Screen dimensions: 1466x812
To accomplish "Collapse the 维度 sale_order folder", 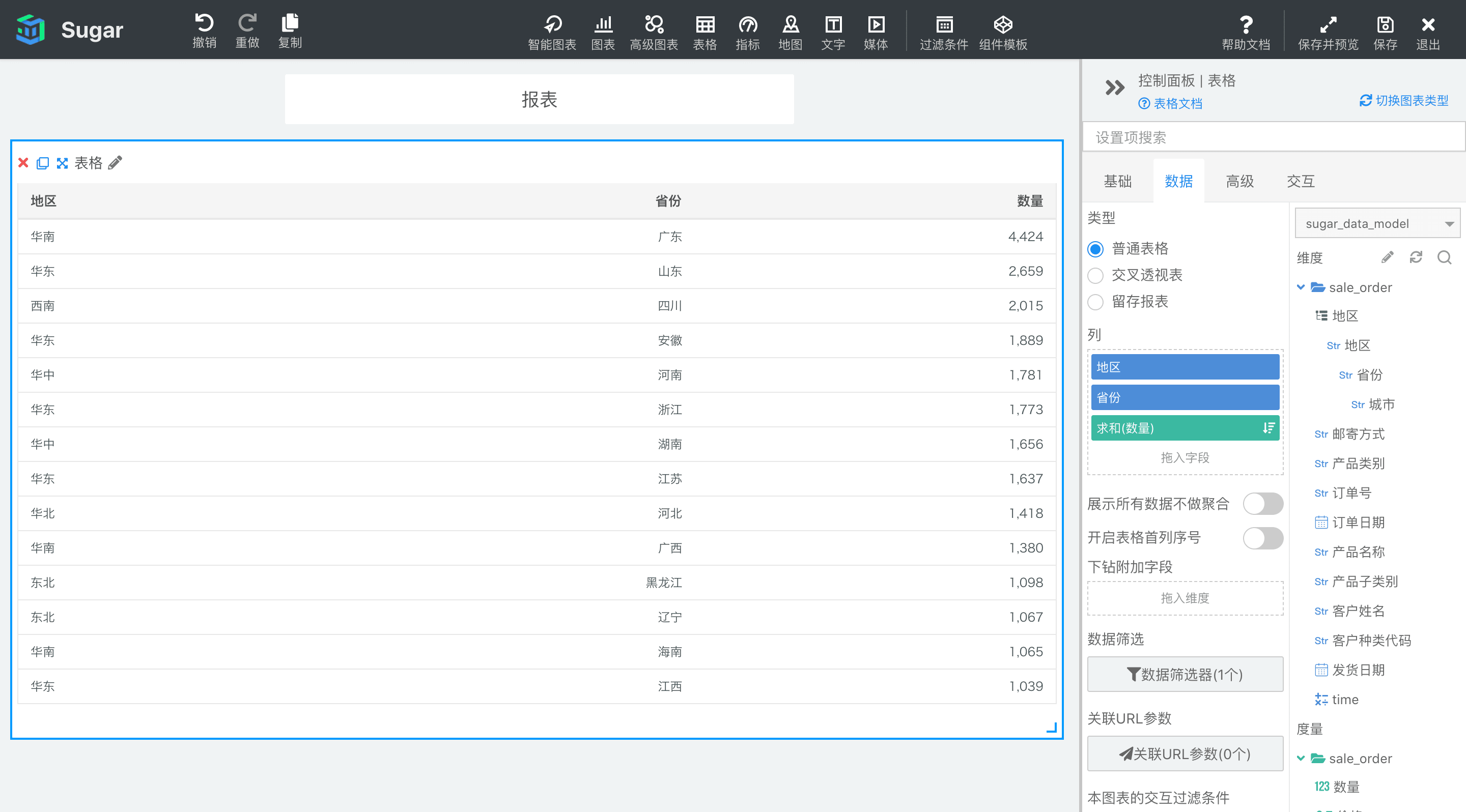I will tap(1301, 287).
